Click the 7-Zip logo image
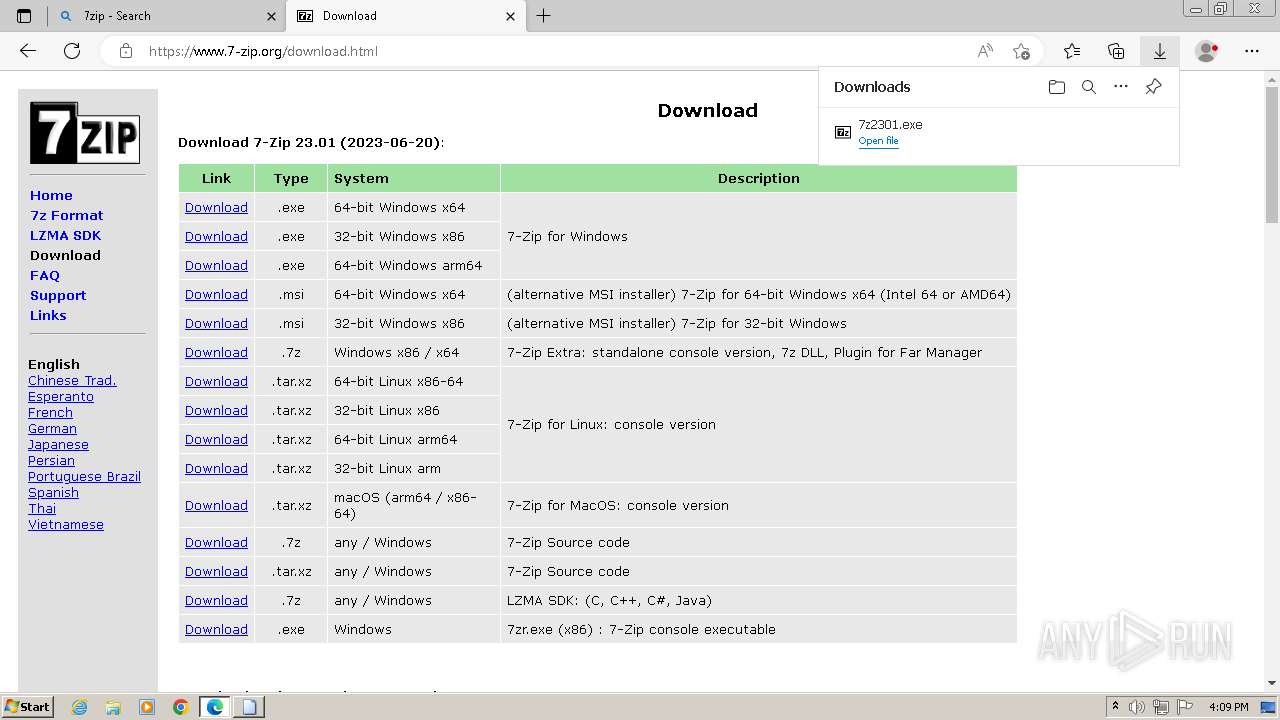The width and height of the screenshot is (1280, 720). [85, 133]
